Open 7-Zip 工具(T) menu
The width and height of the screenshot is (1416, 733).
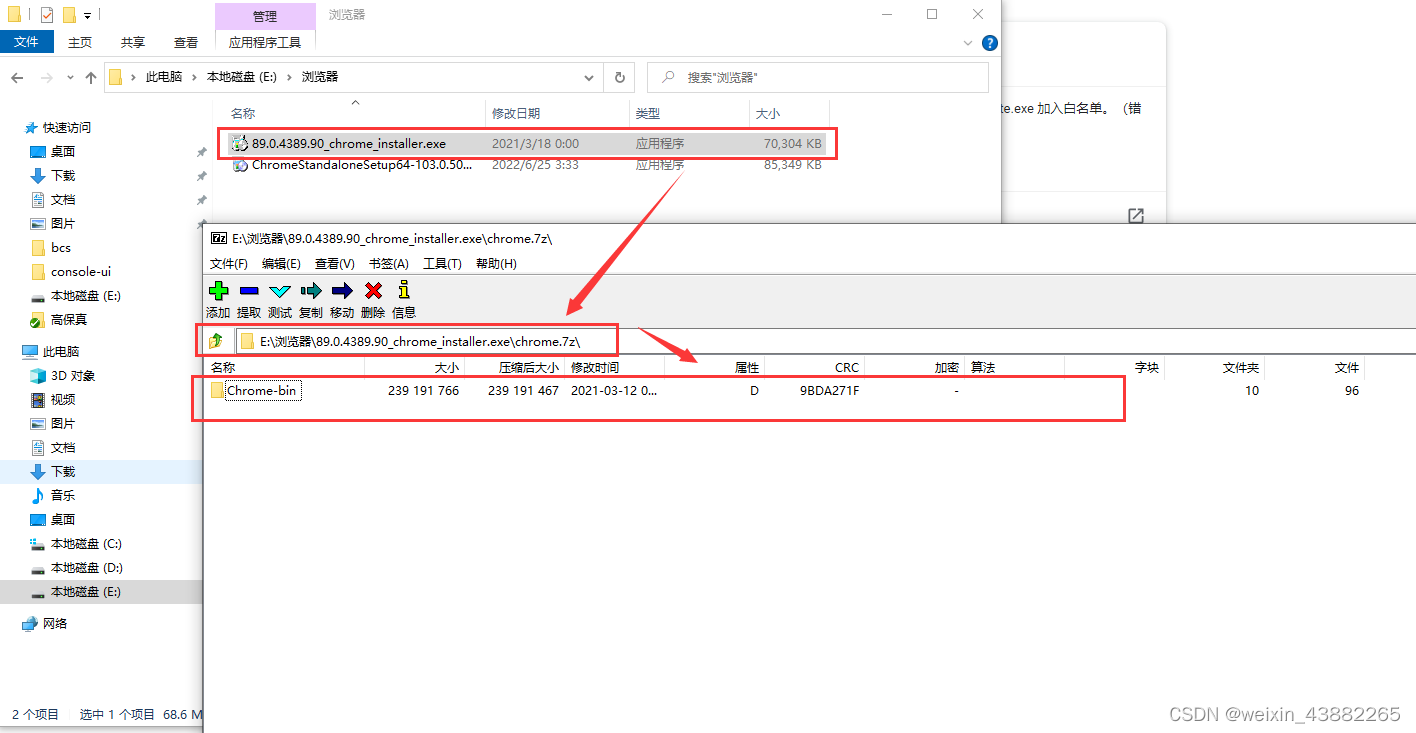[x=442, y=264]
